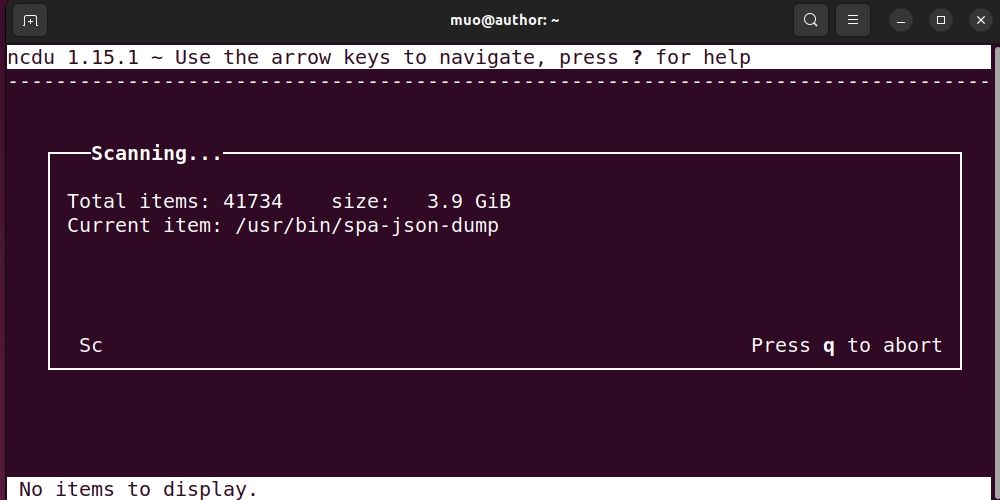This screenshot has width=1000, height=500.
Task: Open the hamburger main menu
Action: tap(853, 20)
